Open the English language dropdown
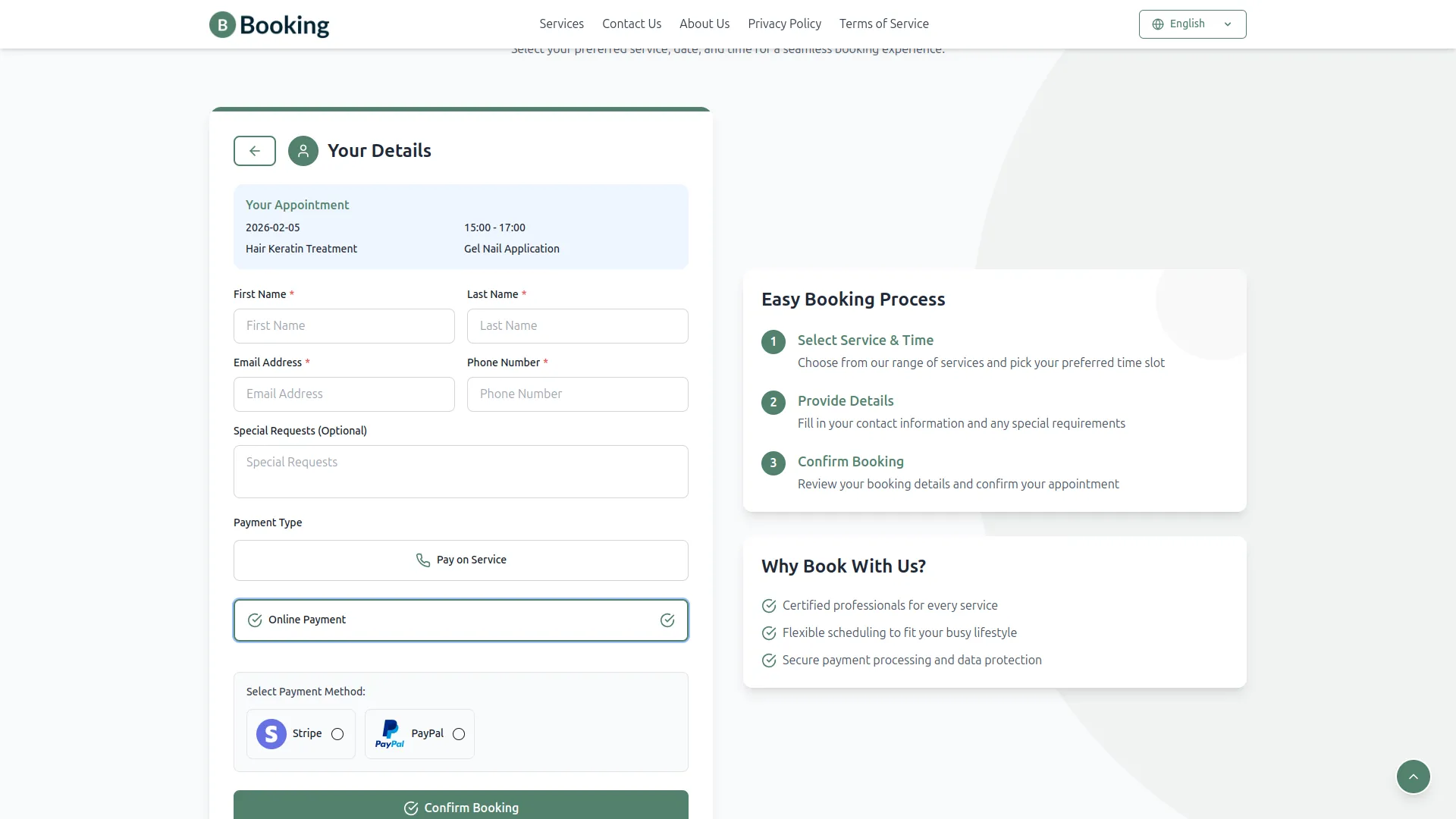 (x=1192, y=24)
